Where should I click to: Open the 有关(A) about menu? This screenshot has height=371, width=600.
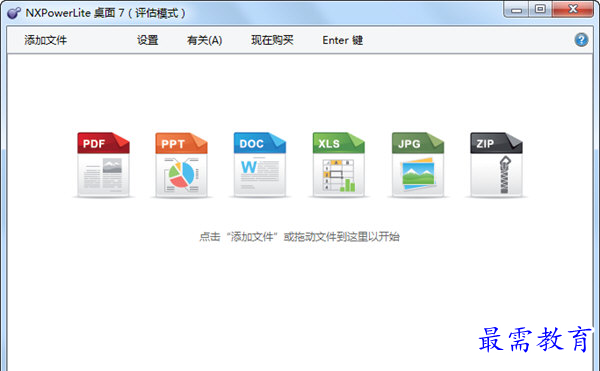point(205,40)
